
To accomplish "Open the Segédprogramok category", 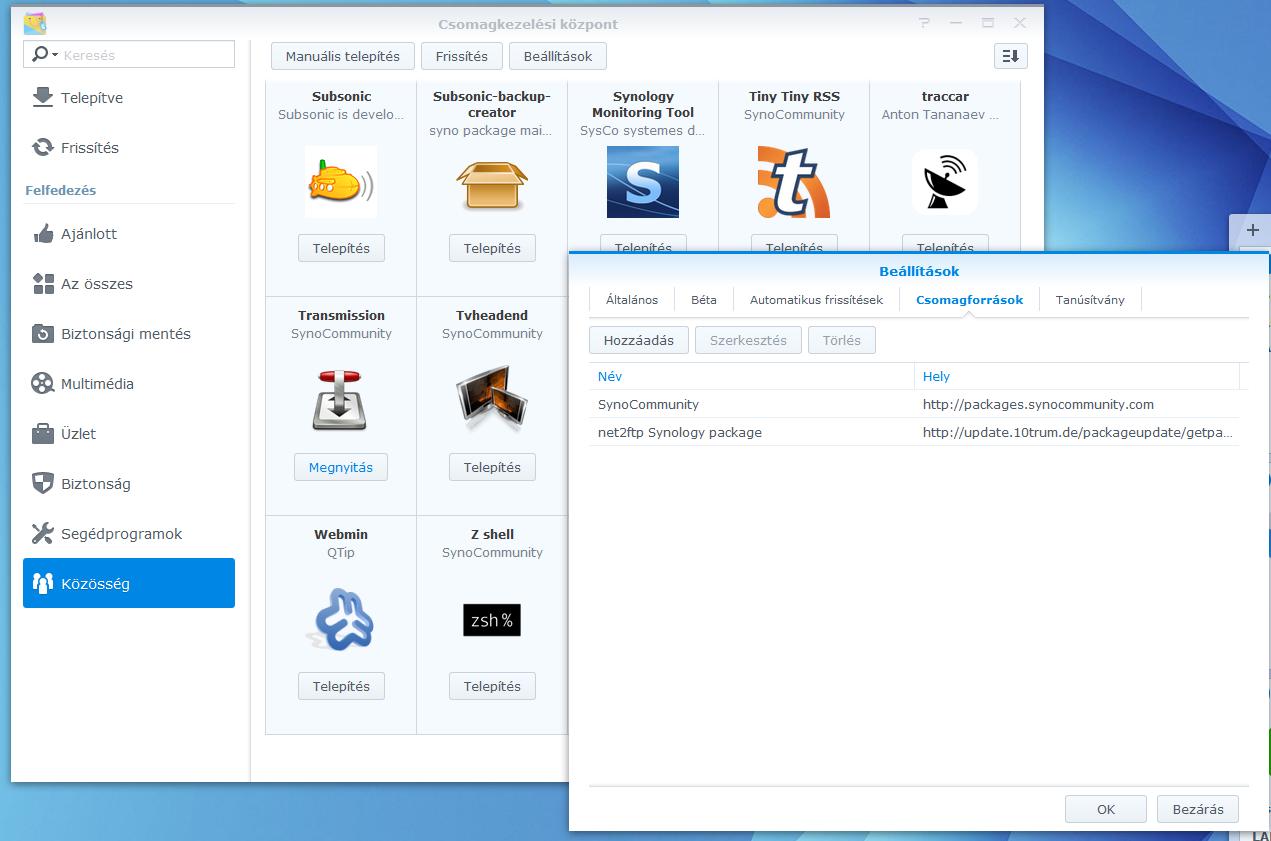I will pyautogui.click(x=129, y=534).
